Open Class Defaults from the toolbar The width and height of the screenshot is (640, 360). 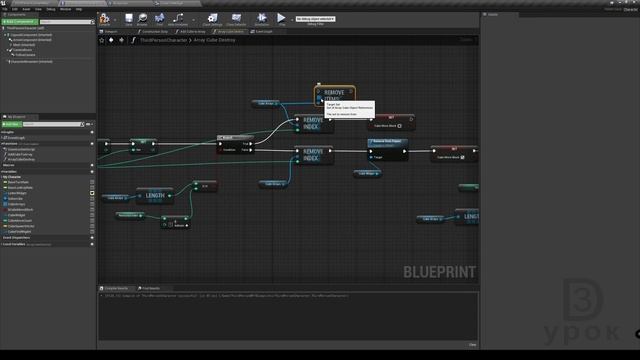coord(236,19)
